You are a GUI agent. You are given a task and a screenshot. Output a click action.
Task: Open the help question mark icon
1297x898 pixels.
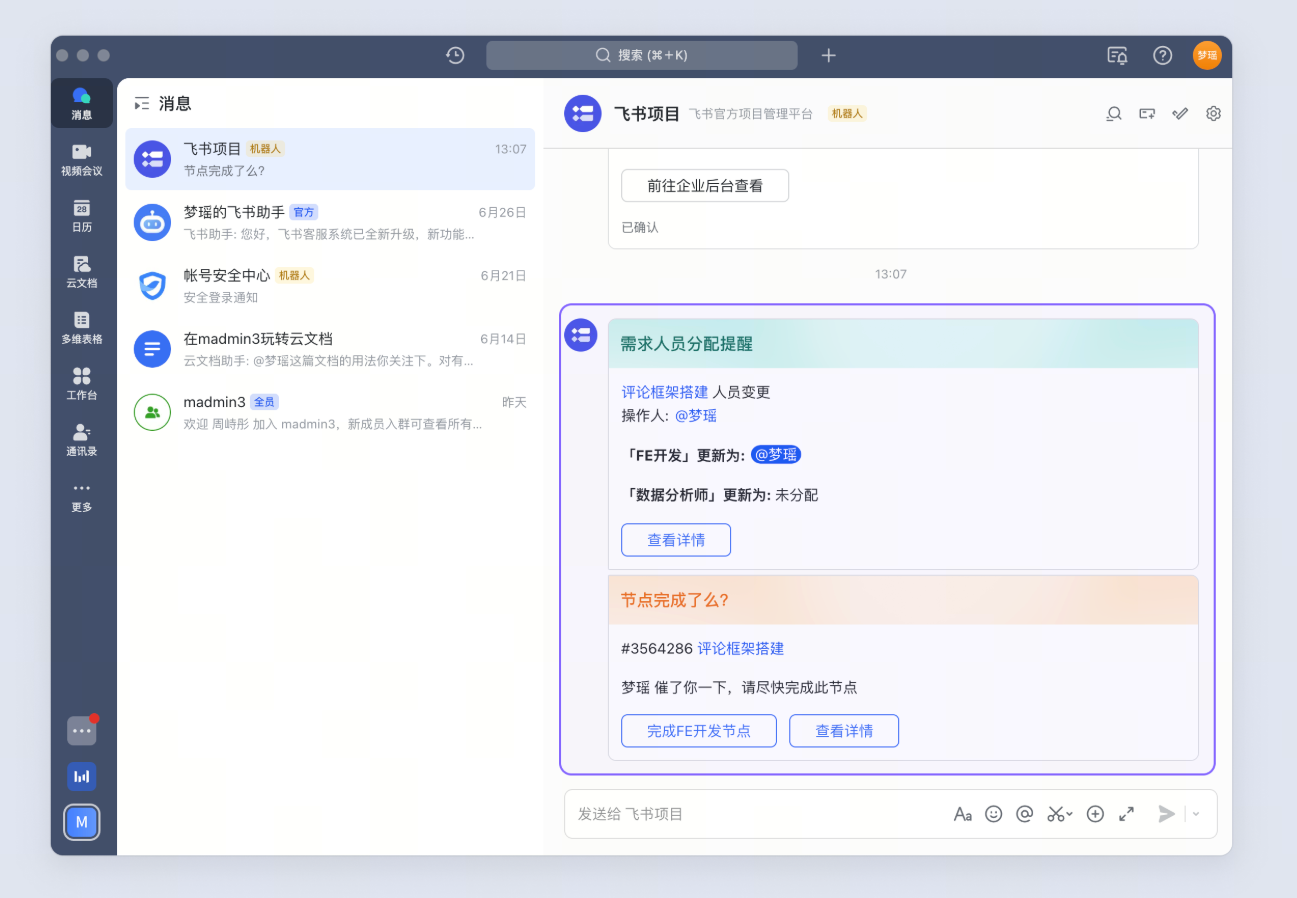[1162, 55]
